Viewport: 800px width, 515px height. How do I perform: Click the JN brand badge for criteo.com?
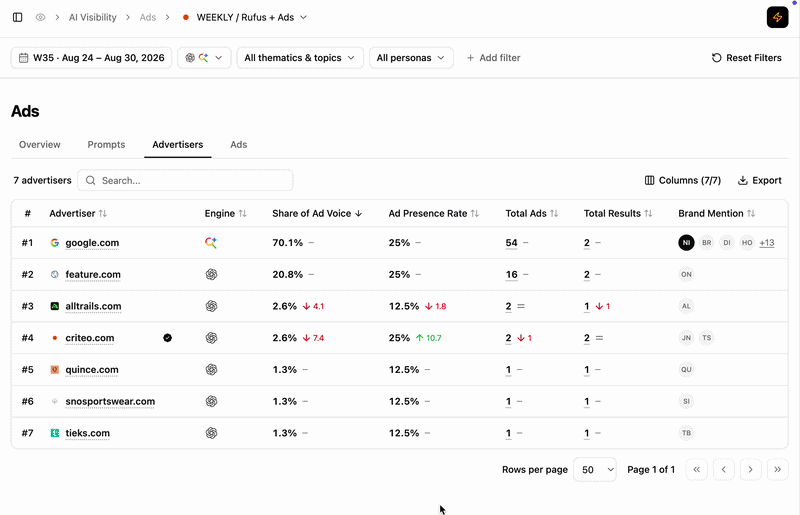(x=686, y=338)
